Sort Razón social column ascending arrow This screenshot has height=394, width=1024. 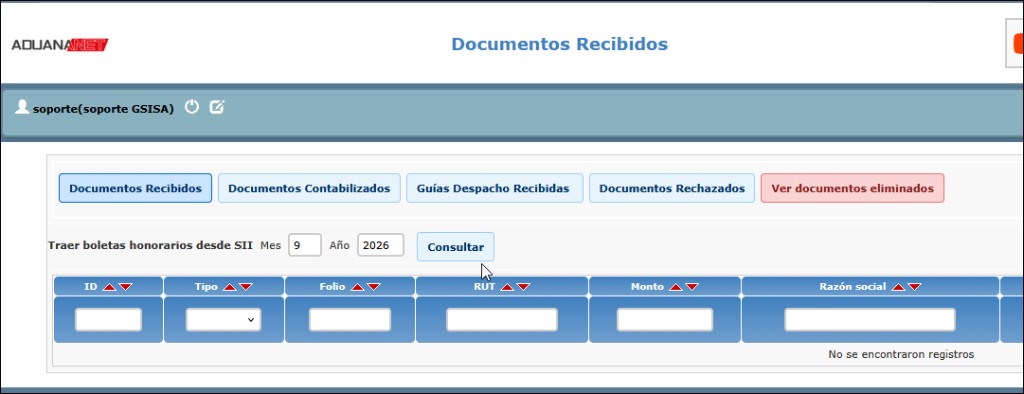(x=899, y=287)
